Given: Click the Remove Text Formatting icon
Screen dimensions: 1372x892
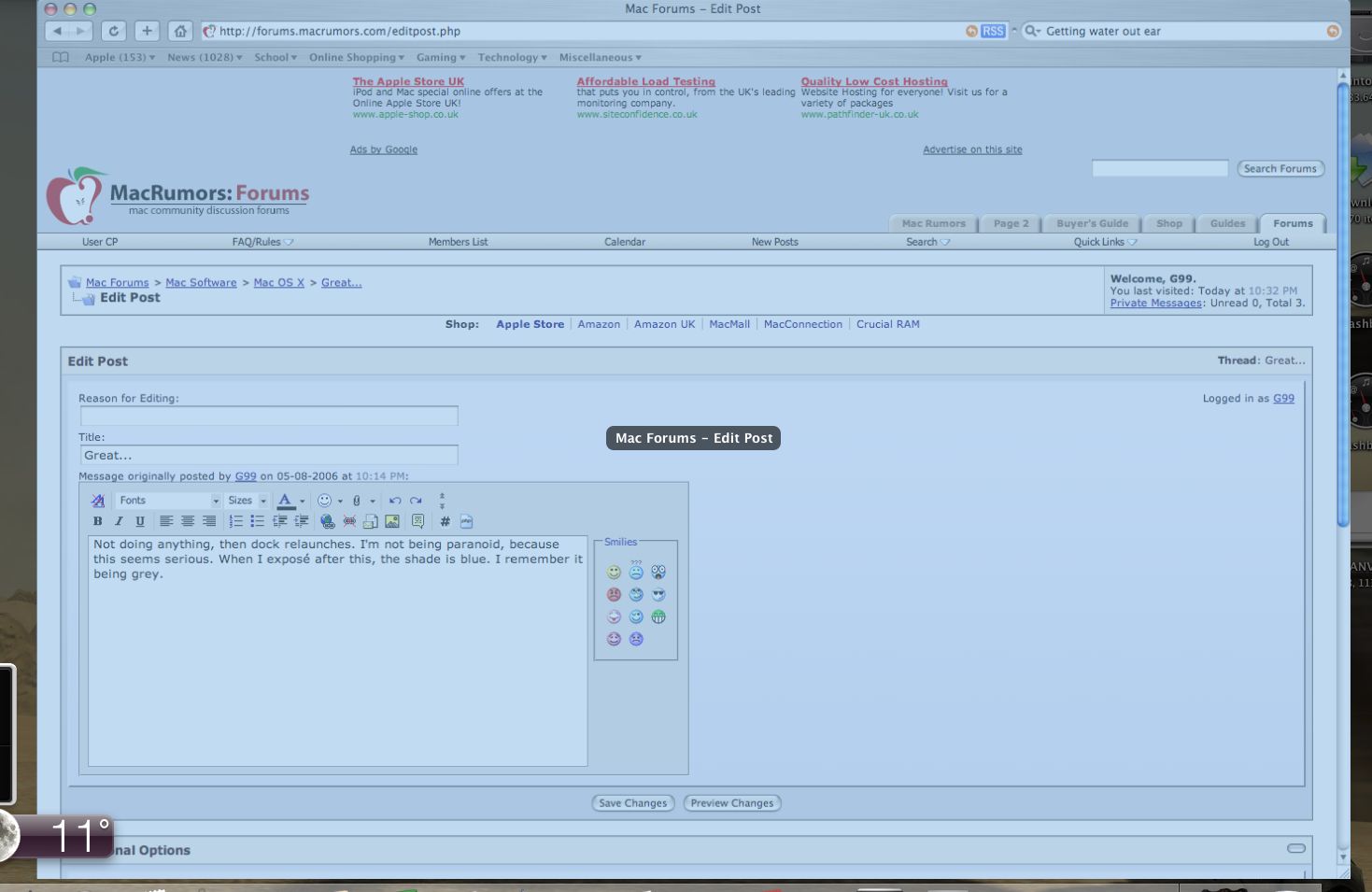Looking at the screenshot, I should click(x=97, y=501).
